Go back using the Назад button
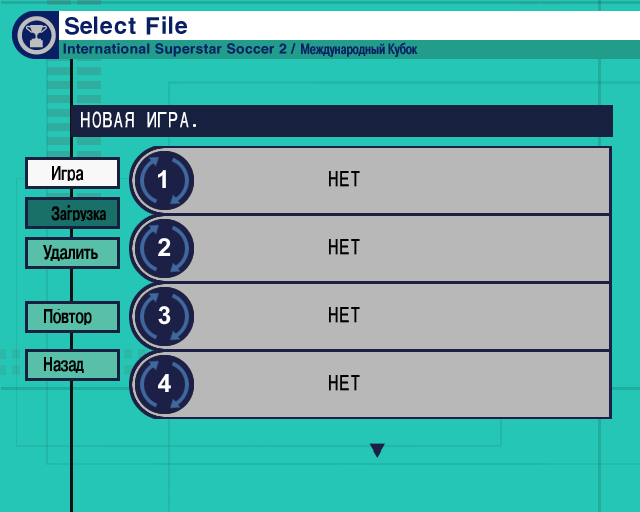 click(72, 365)
